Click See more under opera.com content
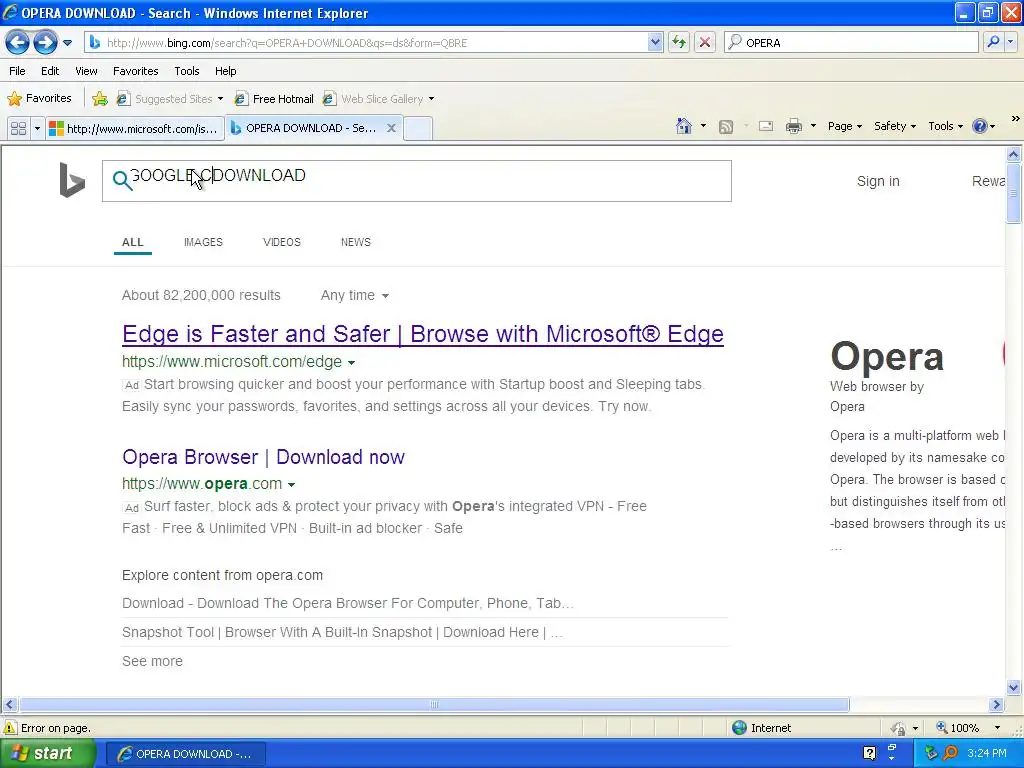 (x=152, y=661)
